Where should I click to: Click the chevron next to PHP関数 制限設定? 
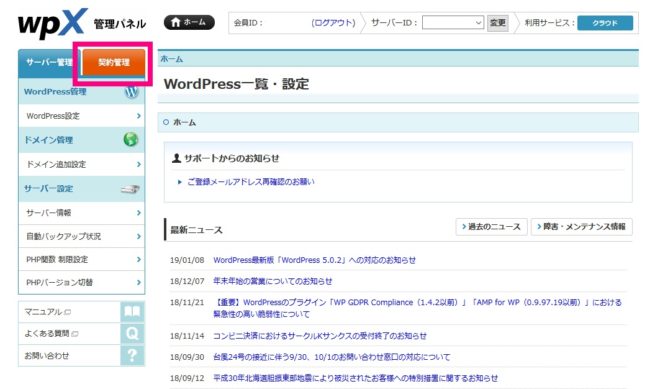[x=139, y=260]
